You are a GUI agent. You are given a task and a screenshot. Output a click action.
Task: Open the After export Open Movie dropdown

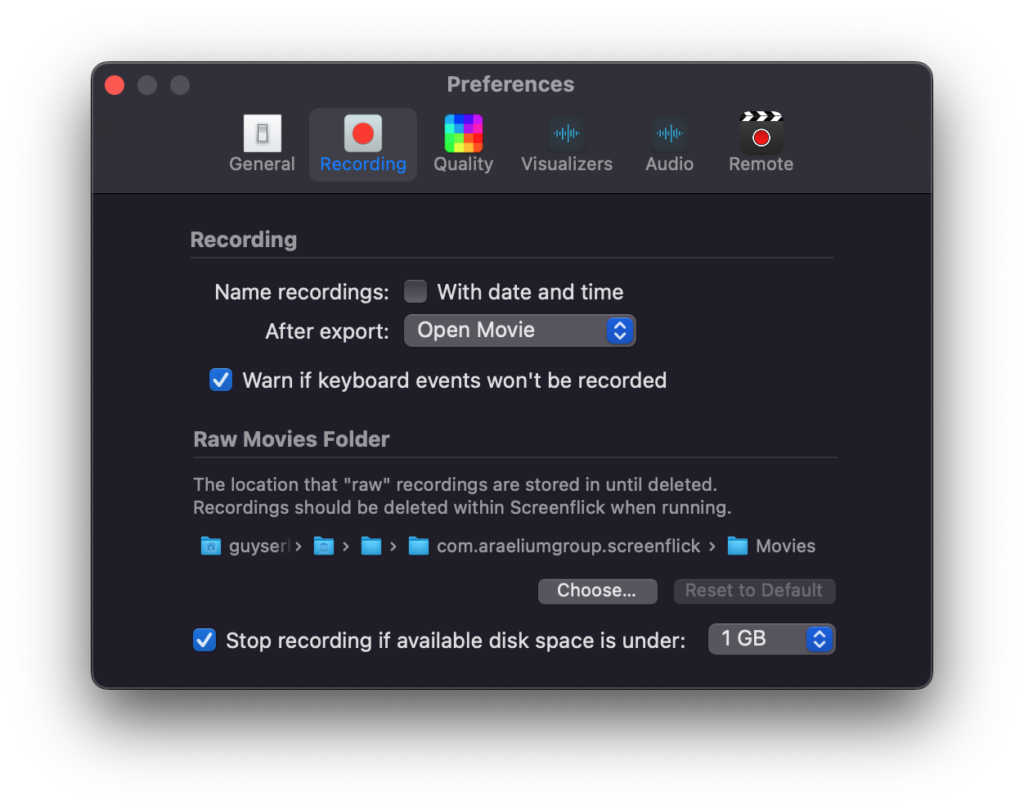click(520, 331)
